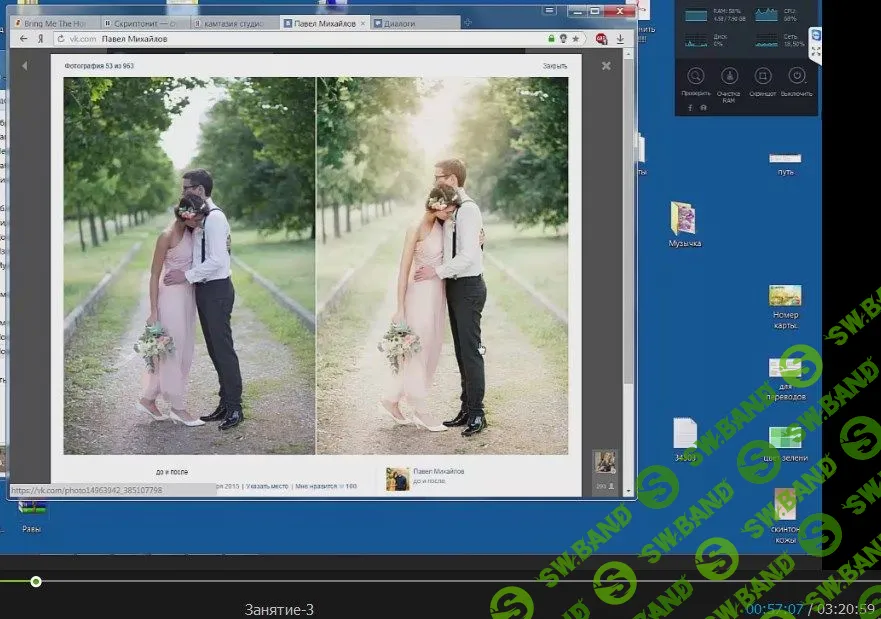Image resolution: width=881 pixels, height=619 pixels.
Task: Click the video progress slider handle
Action: pyautogui.click(x=36, y=581)
